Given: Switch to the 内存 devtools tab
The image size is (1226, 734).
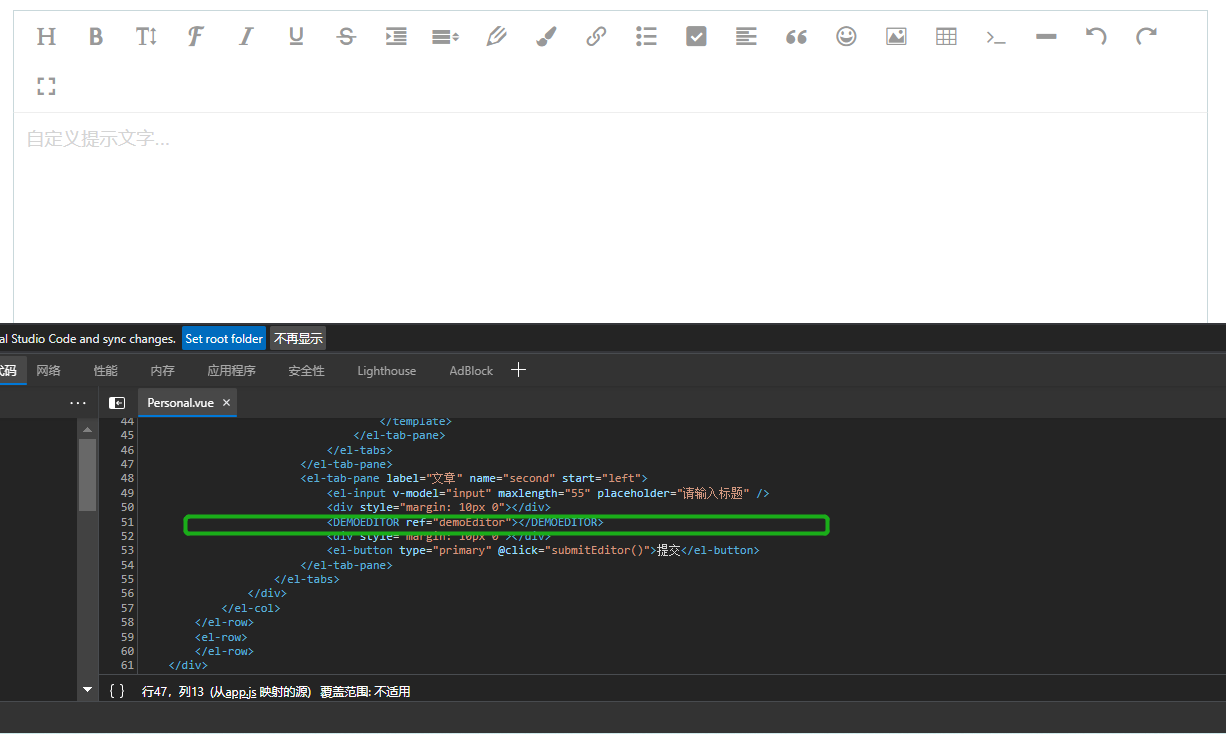Looking at the screenshot, I should 162,370.
